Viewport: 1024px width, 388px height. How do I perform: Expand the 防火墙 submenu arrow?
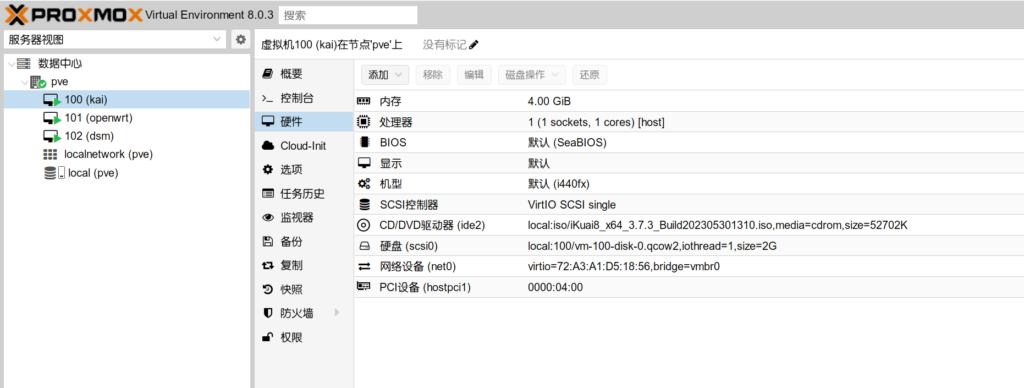337,313
